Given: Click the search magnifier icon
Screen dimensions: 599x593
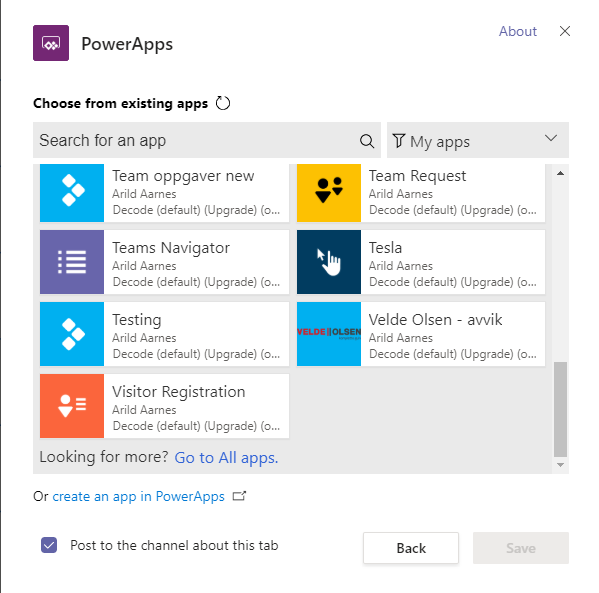Looking at the screenshot, I should point(367,141).
